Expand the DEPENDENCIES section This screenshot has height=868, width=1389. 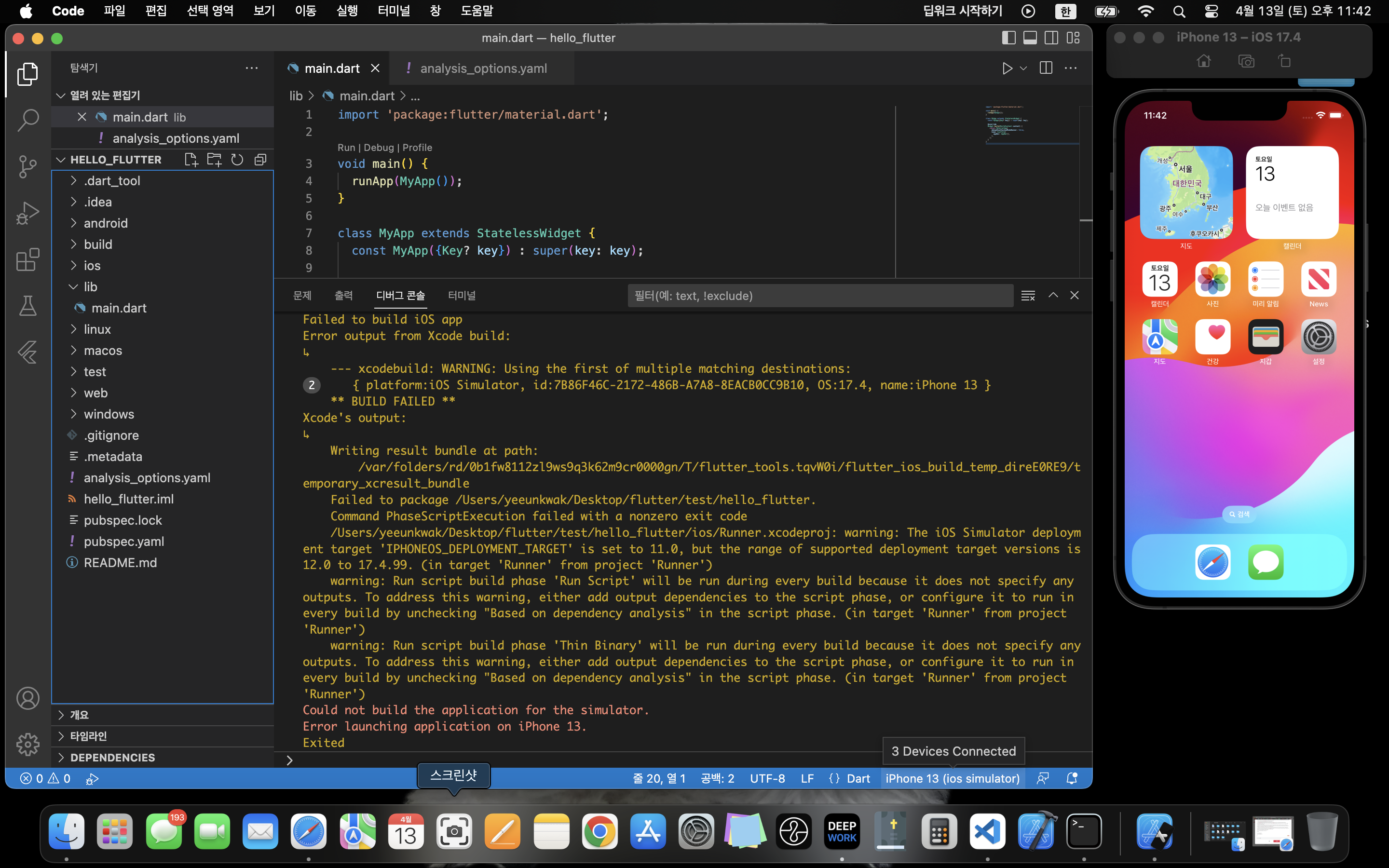point(163,758)
